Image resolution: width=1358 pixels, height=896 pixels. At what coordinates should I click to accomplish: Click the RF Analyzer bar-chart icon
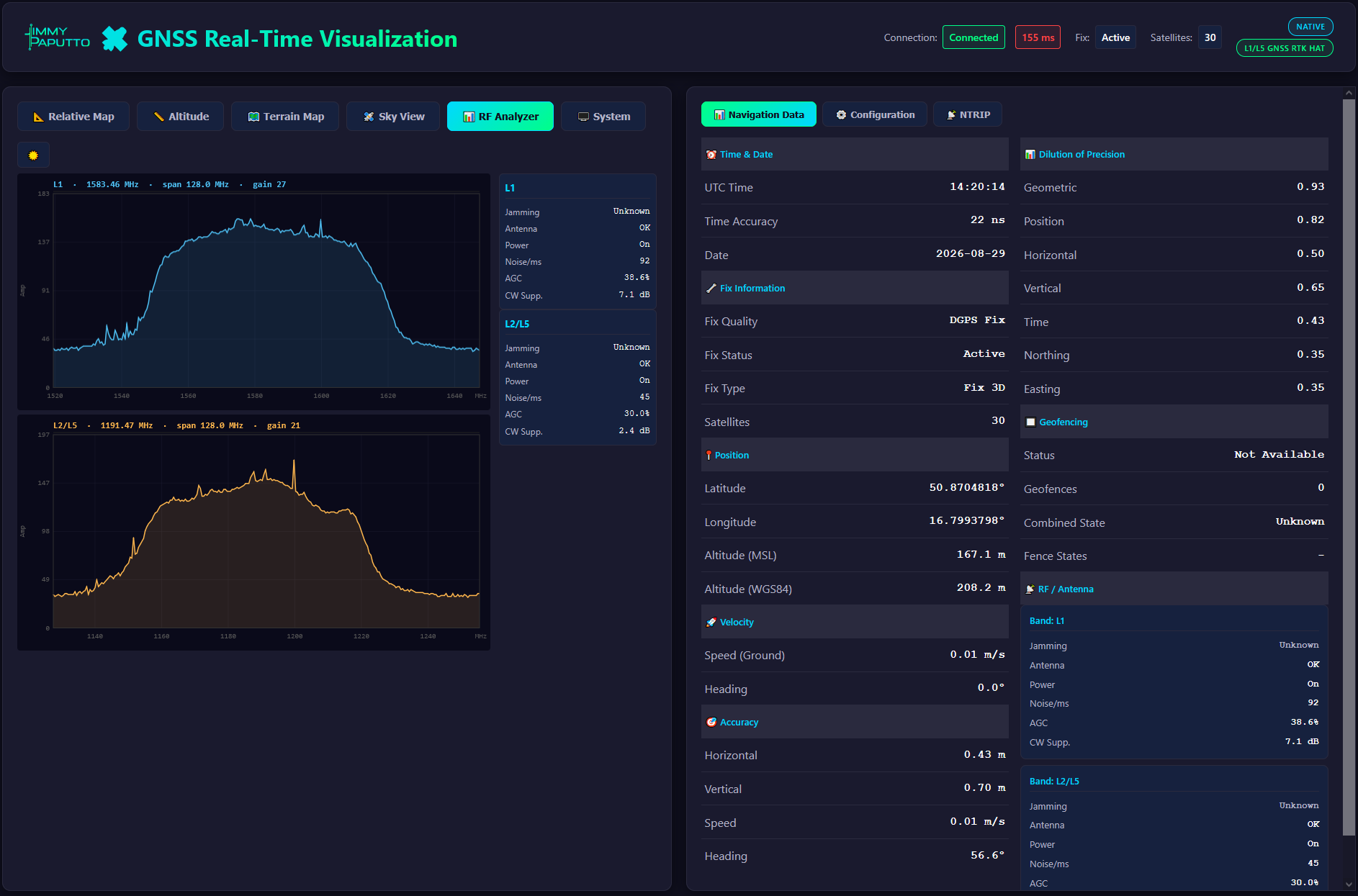[x=469, y=117]
